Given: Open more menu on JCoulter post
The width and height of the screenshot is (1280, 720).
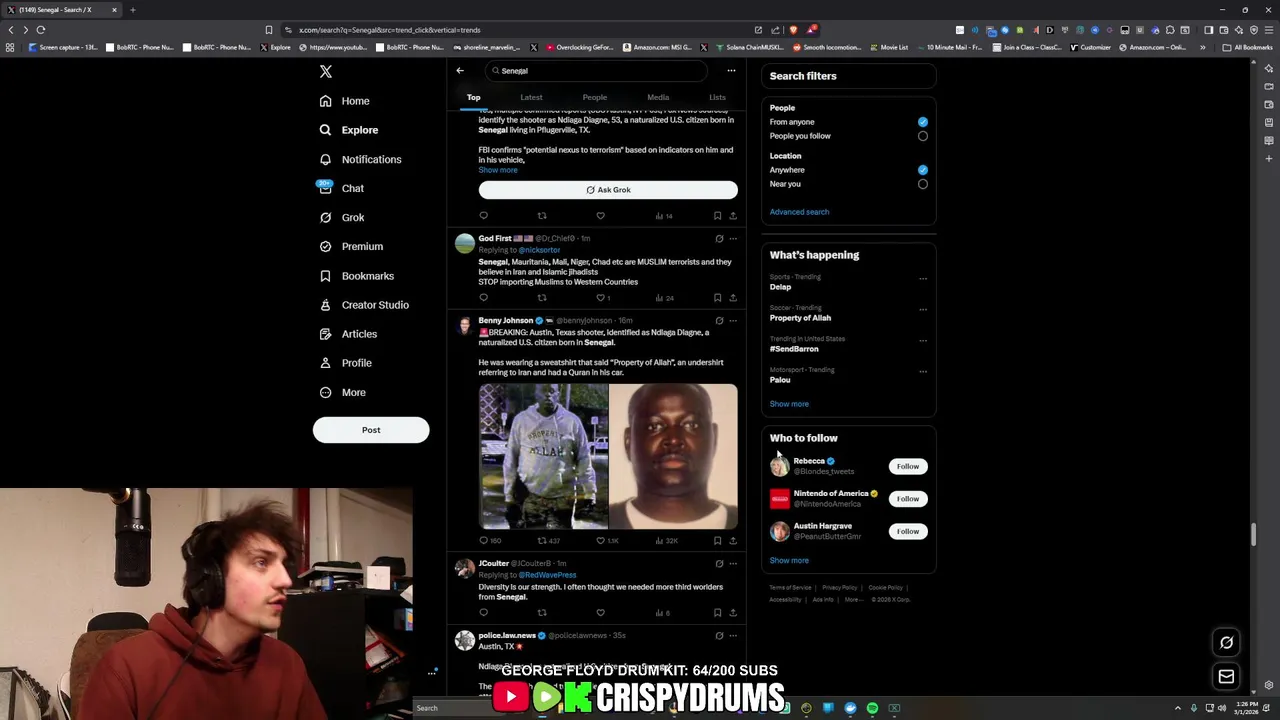Looking at the screenshot, I should click(x=733, y=564).
